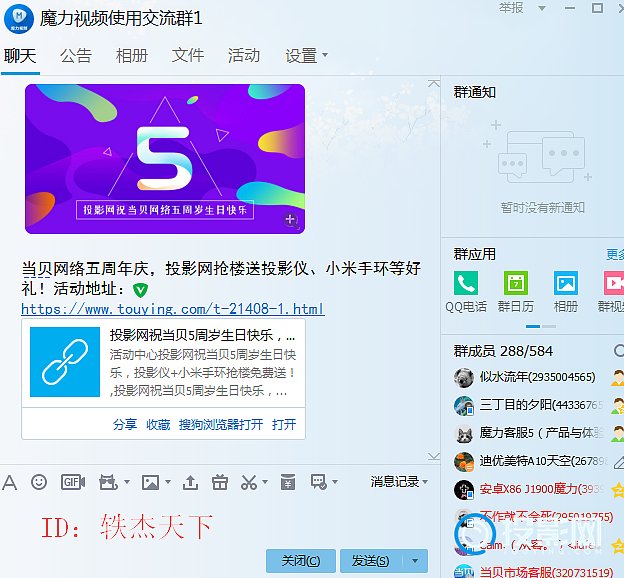The height and width of the screenshot is (578, 624).
Task: Click the send image icon
Action: coord(150,482)
